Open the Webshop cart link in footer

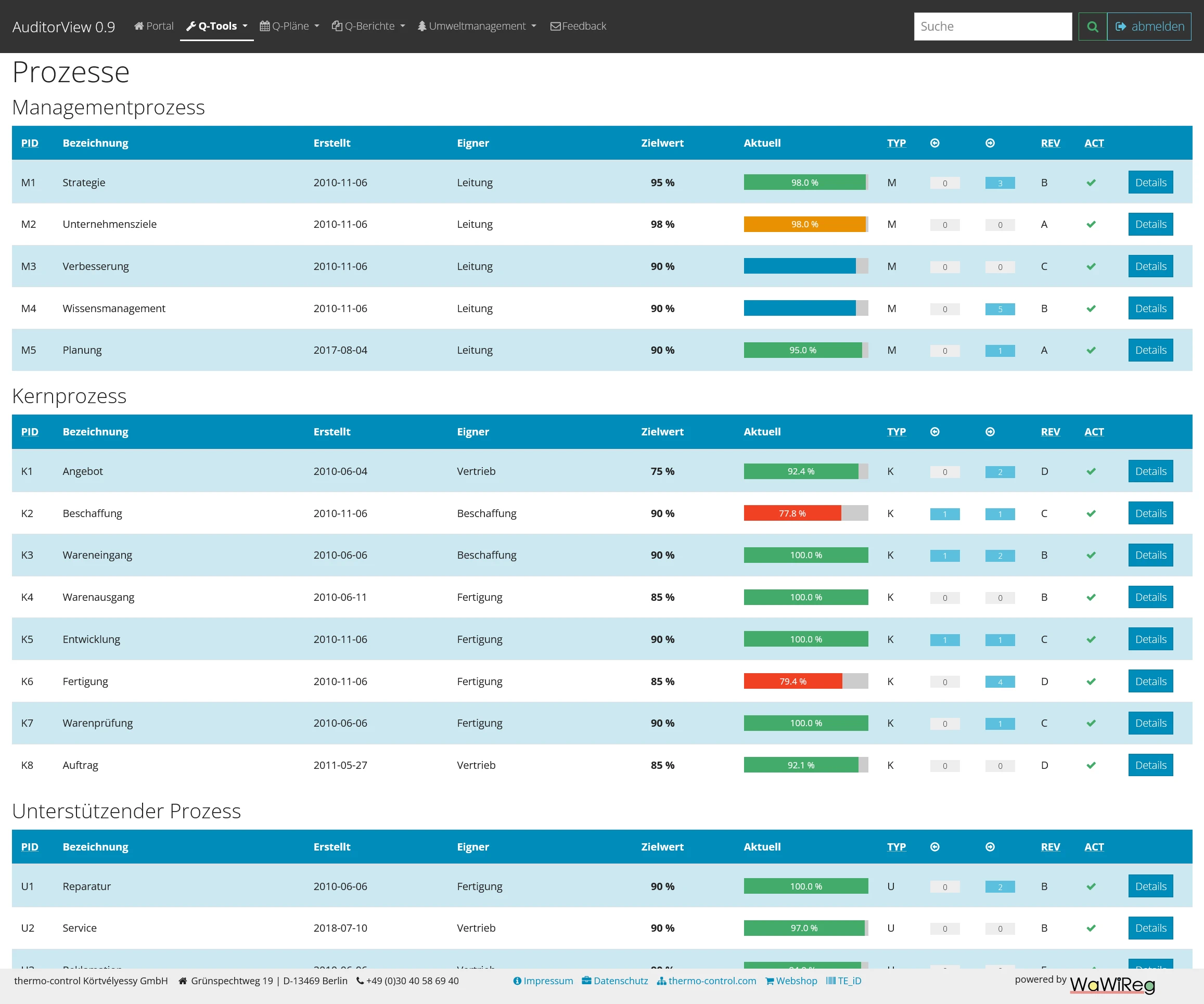click(x=791, y=981)
